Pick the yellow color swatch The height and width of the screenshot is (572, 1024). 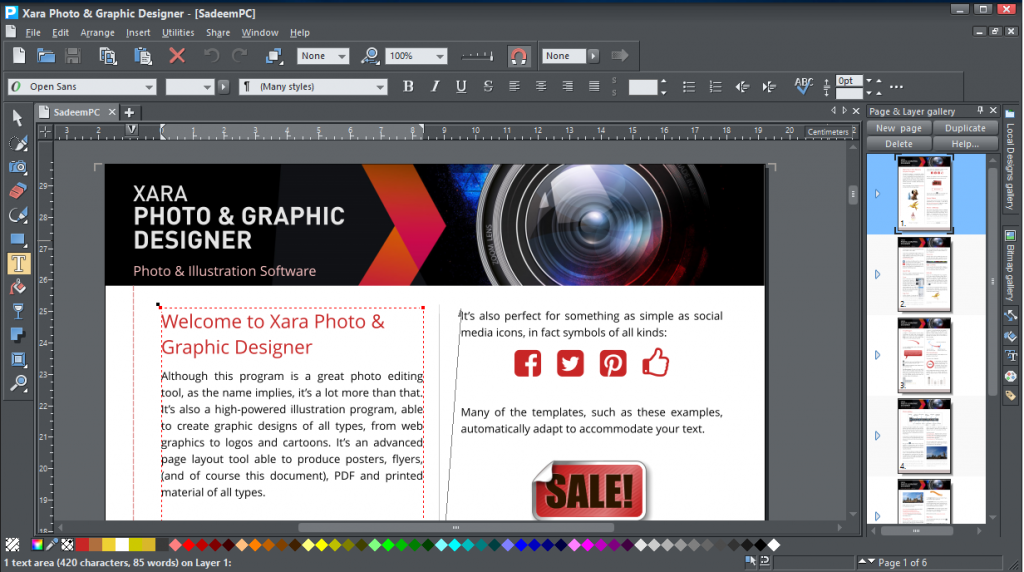tap(108, 545)
